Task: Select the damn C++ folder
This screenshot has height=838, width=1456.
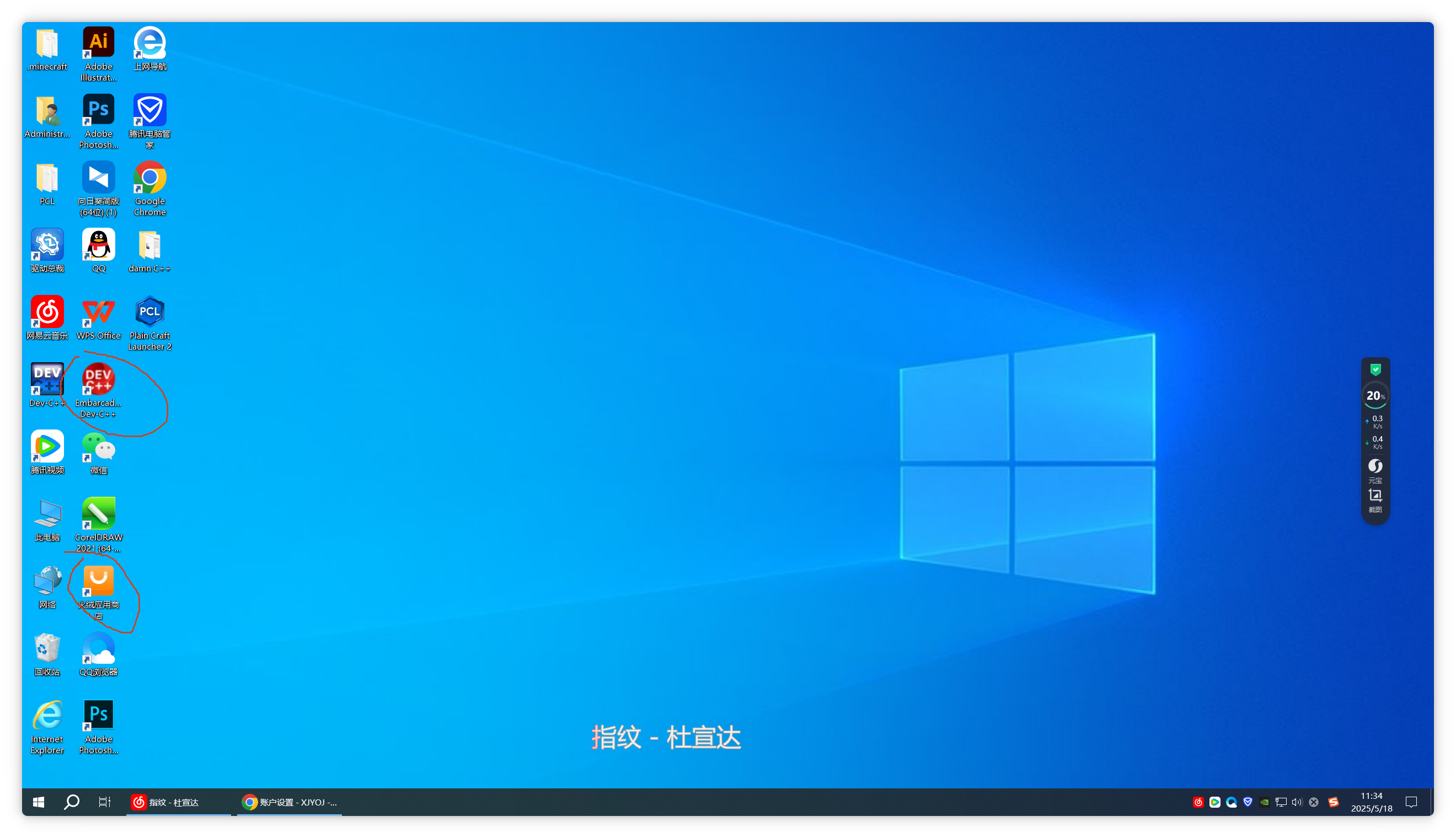Action: click(149, 245)
